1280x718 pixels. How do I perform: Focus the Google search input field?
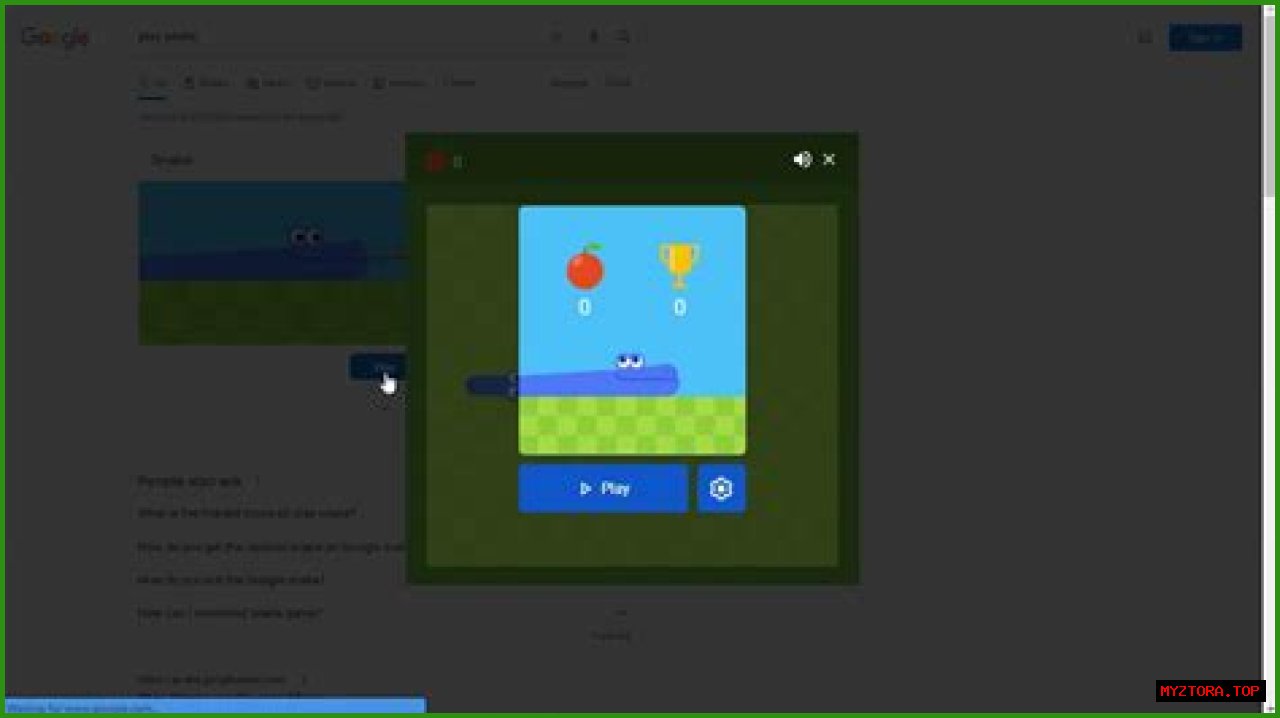pos(330,37)
